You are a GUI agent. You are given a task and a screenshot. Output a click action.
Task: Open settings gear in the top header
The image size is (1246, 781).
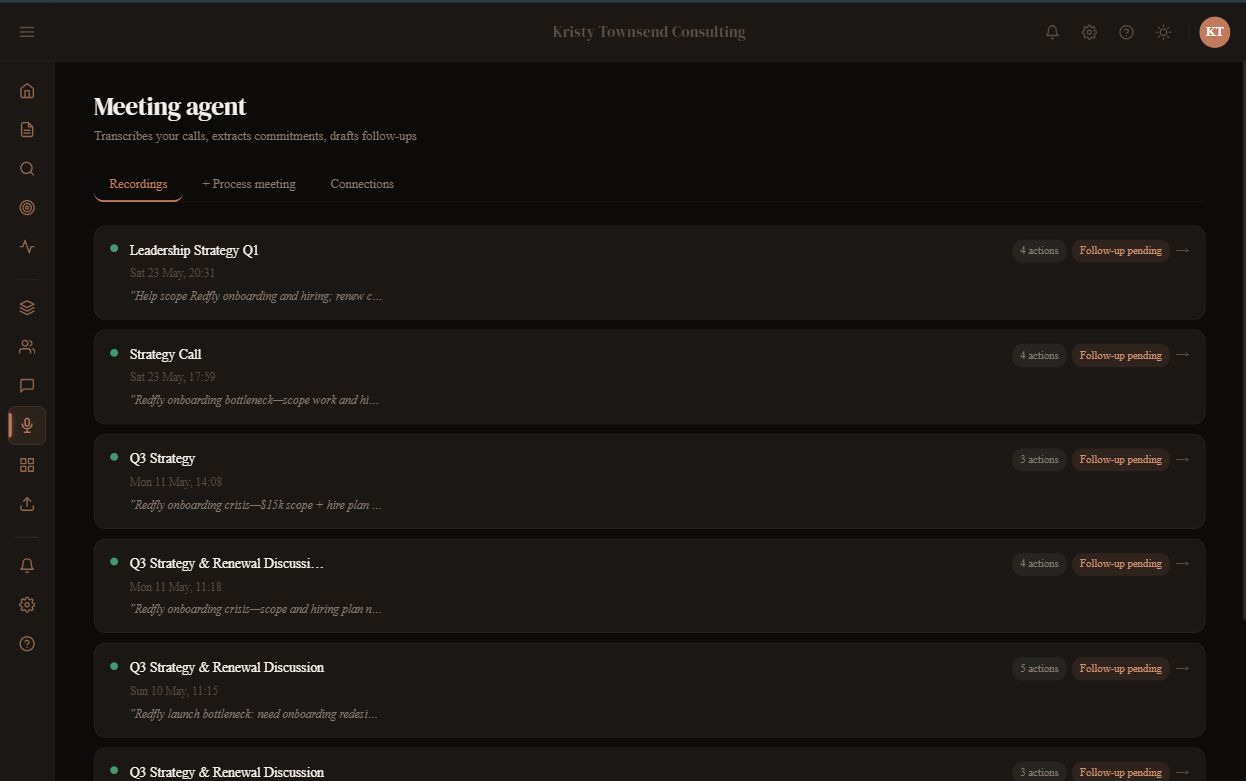tap(1089, 32)
